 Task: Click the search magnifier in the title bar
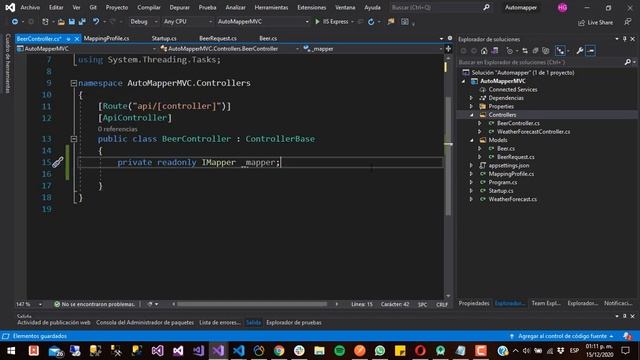486,7
